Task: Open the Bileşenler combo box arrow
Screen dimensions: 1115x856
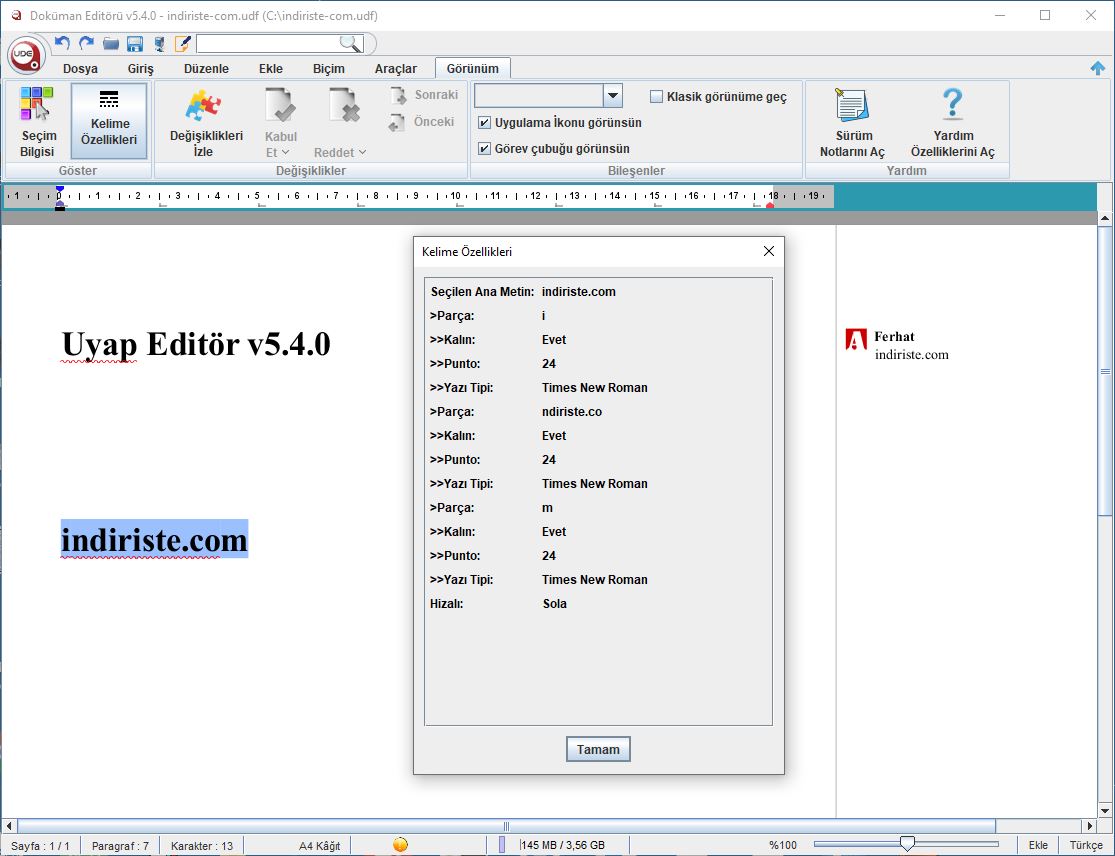Action: [x=613, y=95]
